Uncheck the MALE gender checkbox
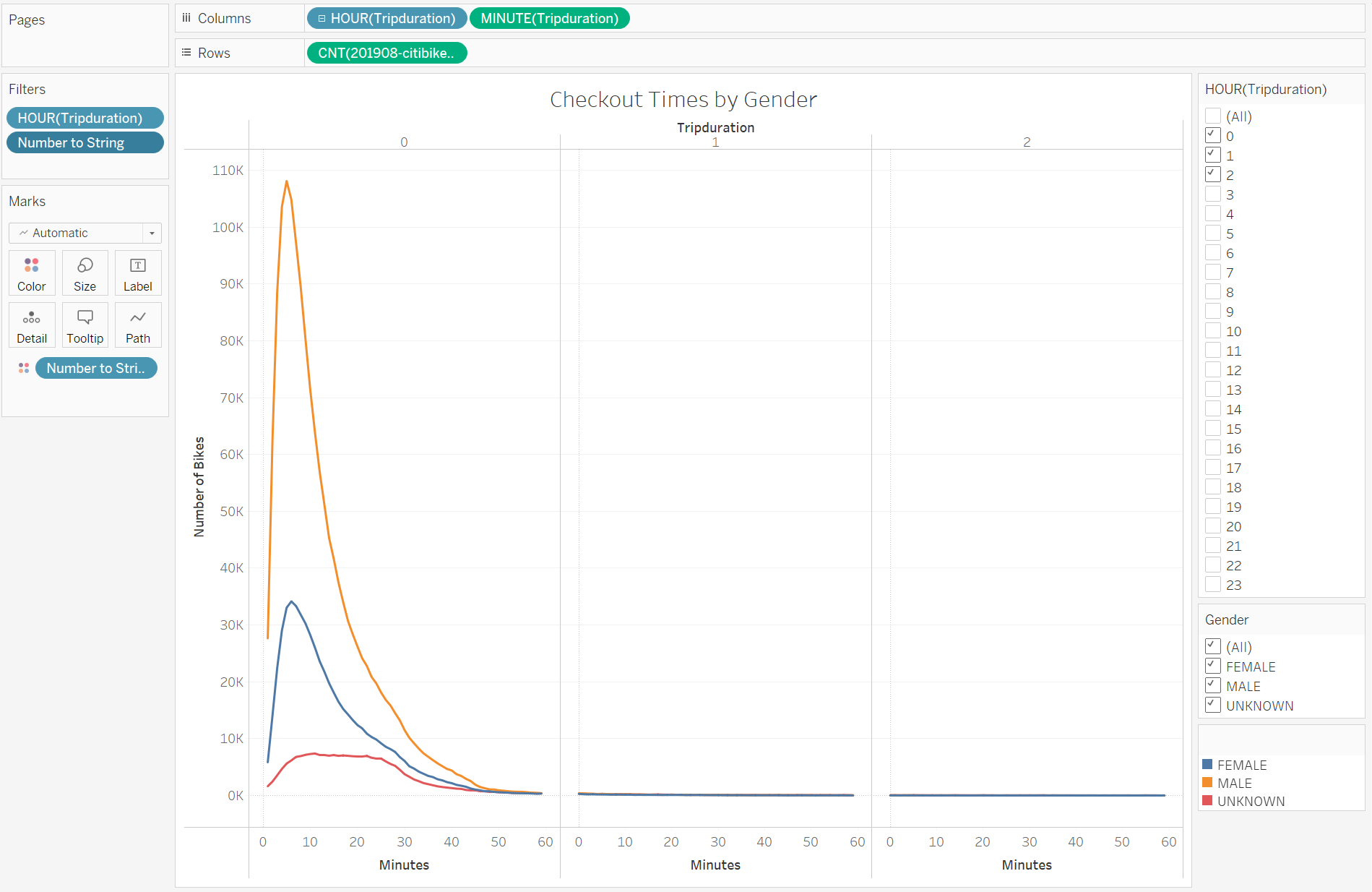The height and width of the screenshot is (892, 1372). pyautogui.click(x=1213, y=685)
